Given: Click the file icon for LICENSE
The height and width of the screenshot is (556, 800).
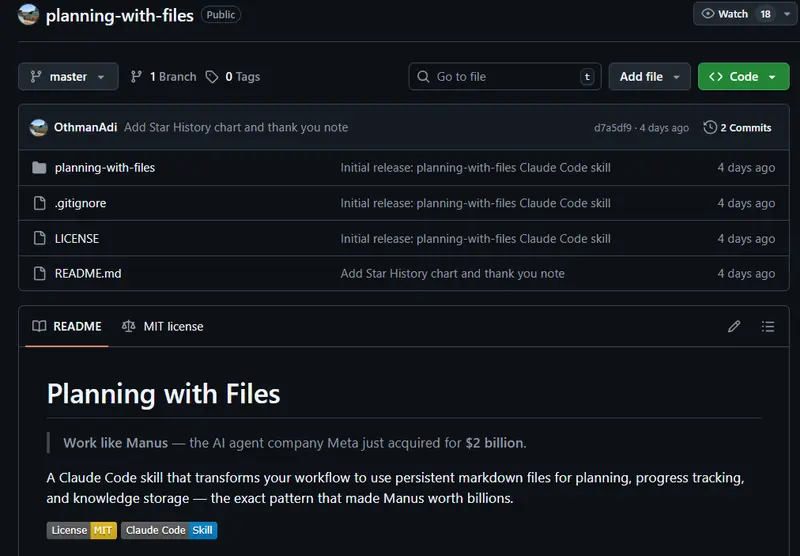Looking at the screenshot, I should pyautogui.click(x=39, y=238).
